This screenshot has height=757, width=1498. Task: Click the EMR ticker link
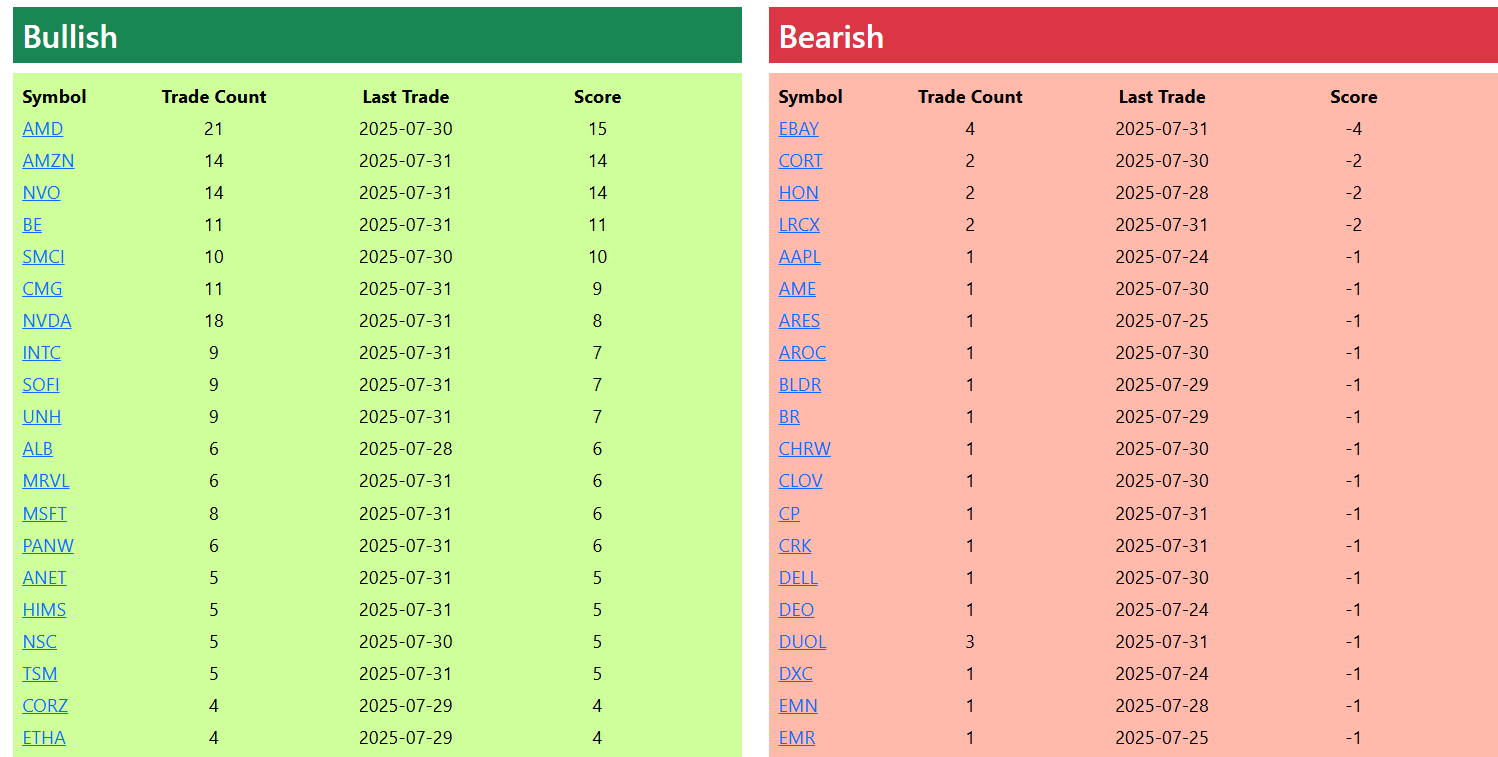coord(797,738)
